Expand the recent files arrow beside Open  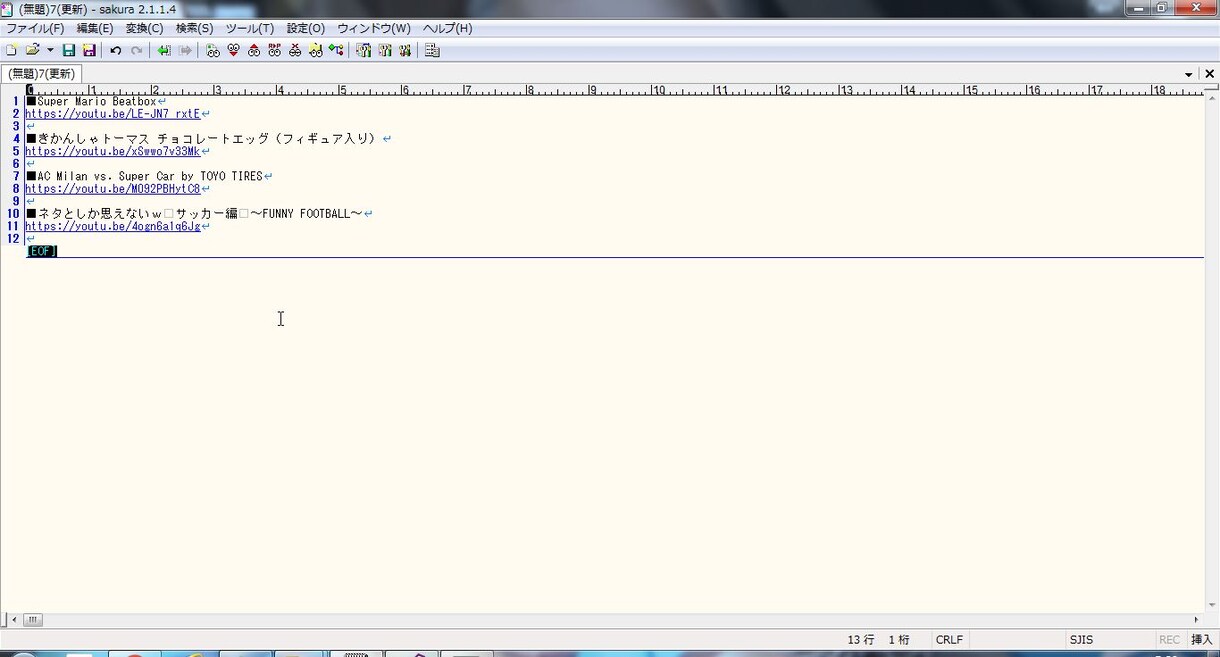pyautogui.click(x=50, y=50)
